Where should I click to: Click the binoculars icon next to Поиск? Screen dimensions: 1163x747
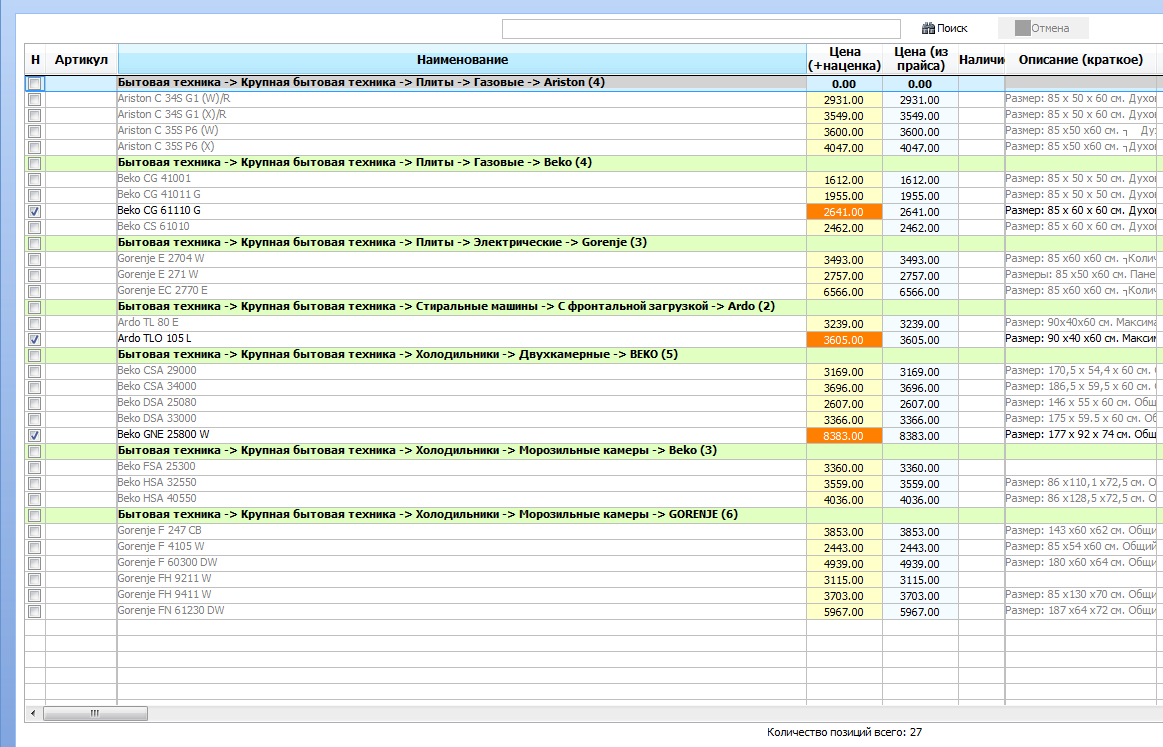pyautogui.click(x=928, y=28)
